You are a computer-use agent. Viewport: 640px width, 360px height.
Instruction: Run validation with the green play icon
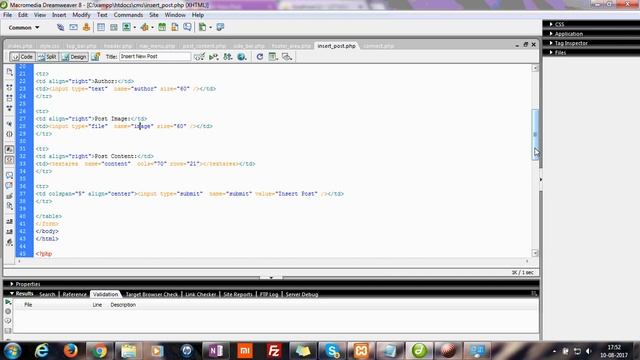(8, 302)
